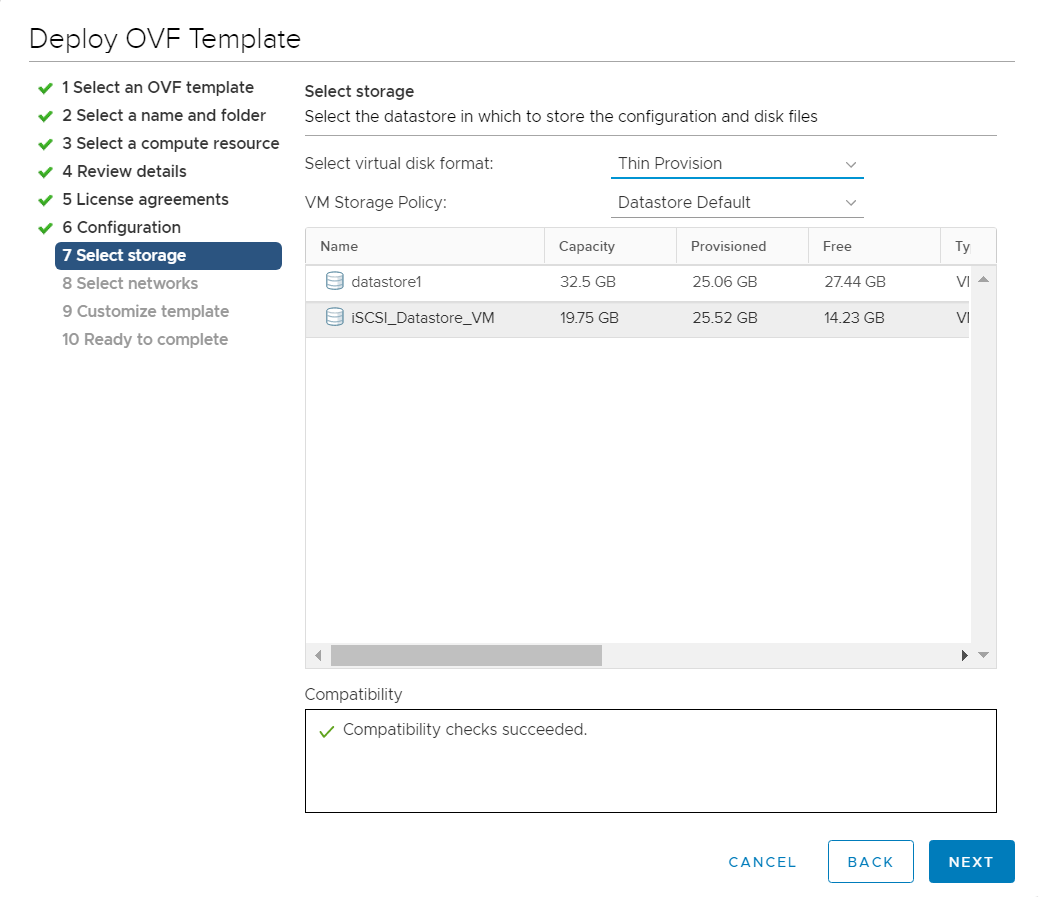Screen dimensions: 1041x897
Task: Click the 'Compatibility checks succeeded.' message
Action: click(x=465, y=729)
